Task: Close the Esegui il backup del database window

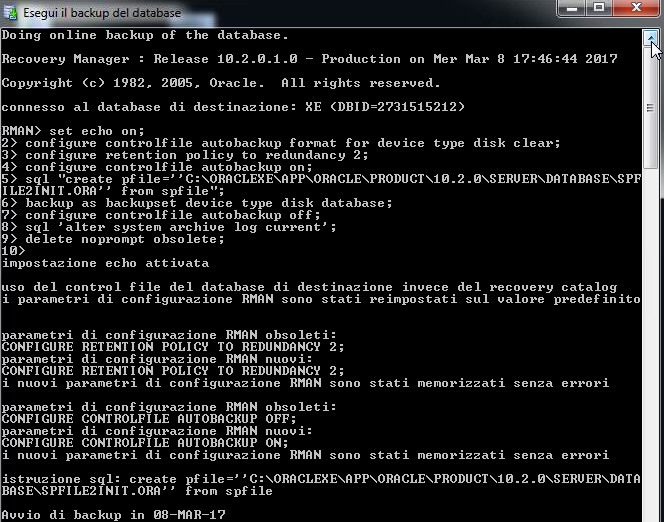Action: (x=636, y=8)
